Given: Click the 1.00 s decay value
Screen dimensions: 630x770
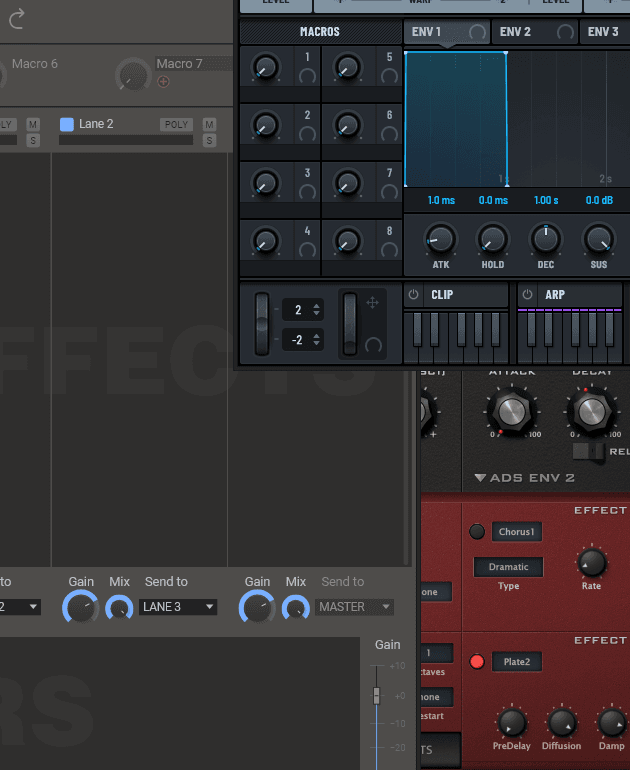Looking at the screenshot, I should pyautogui.click(x=546, y=200).
